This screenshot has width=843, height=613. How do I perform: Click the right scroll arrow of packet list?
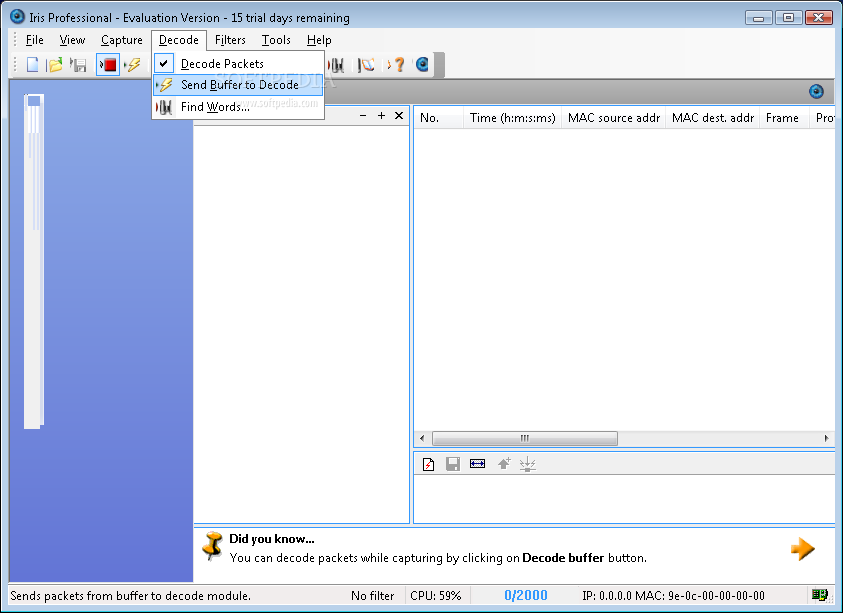tap(827, 438)
